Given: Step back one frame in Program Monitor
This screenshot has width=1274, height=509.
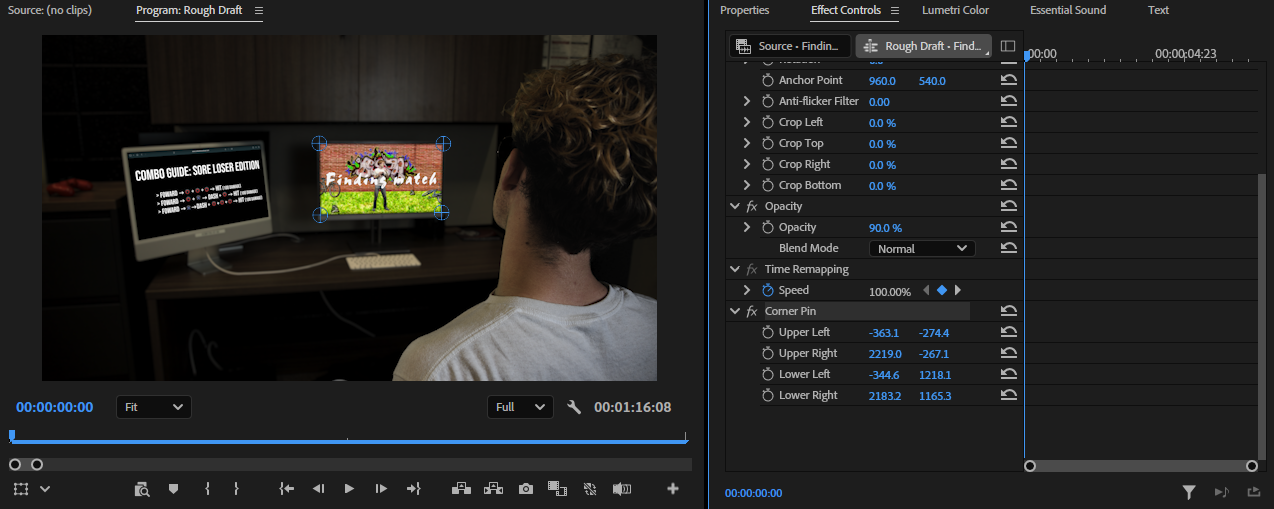Looking at the screenshot, I should pos(318,489).
